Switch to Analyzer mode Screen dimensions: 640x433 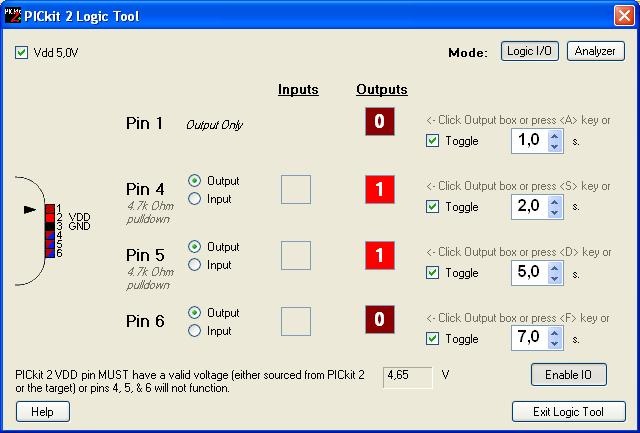coord(595,51)
